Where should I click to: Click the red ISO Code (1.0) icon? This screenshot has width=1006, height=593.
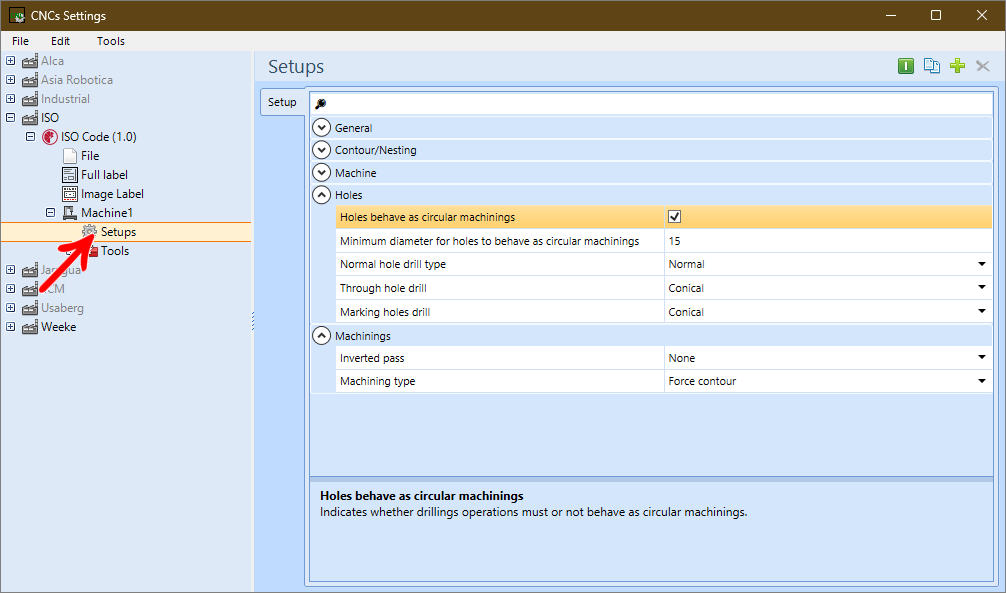click(x=49, y=137)
